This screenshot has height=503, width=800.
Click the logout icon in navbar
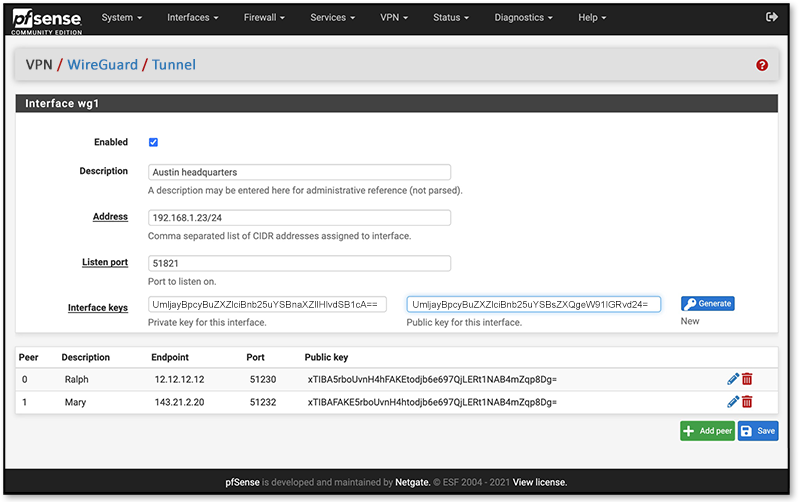(771, 17)
